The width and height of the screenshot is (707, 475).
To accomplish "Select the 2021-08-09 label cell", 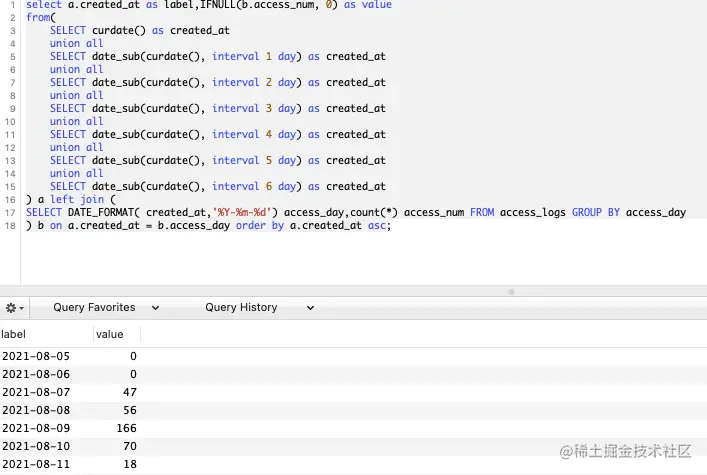I will coord(36,429).
